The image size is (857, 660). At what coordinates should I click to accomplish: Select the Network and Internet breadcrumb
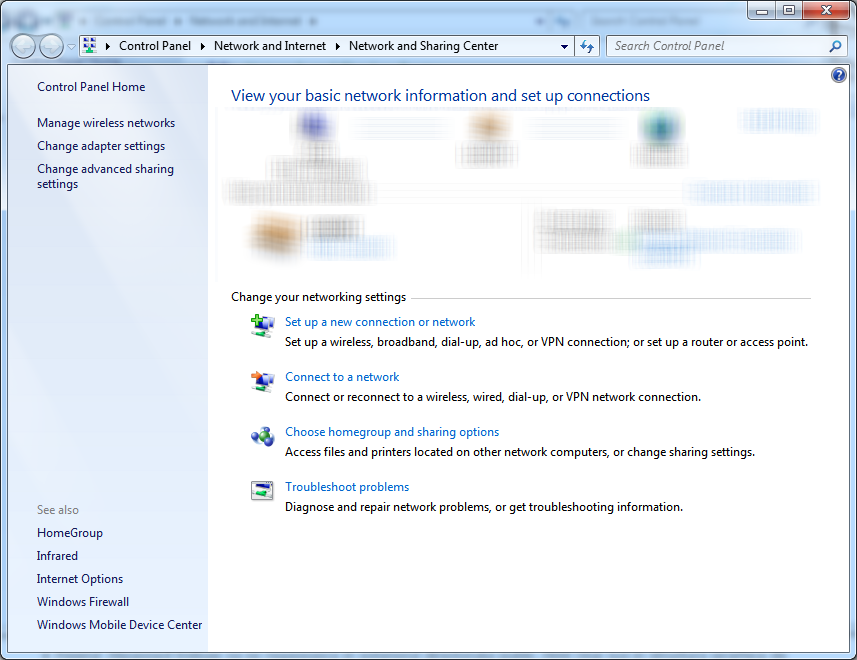click(270, 46)
